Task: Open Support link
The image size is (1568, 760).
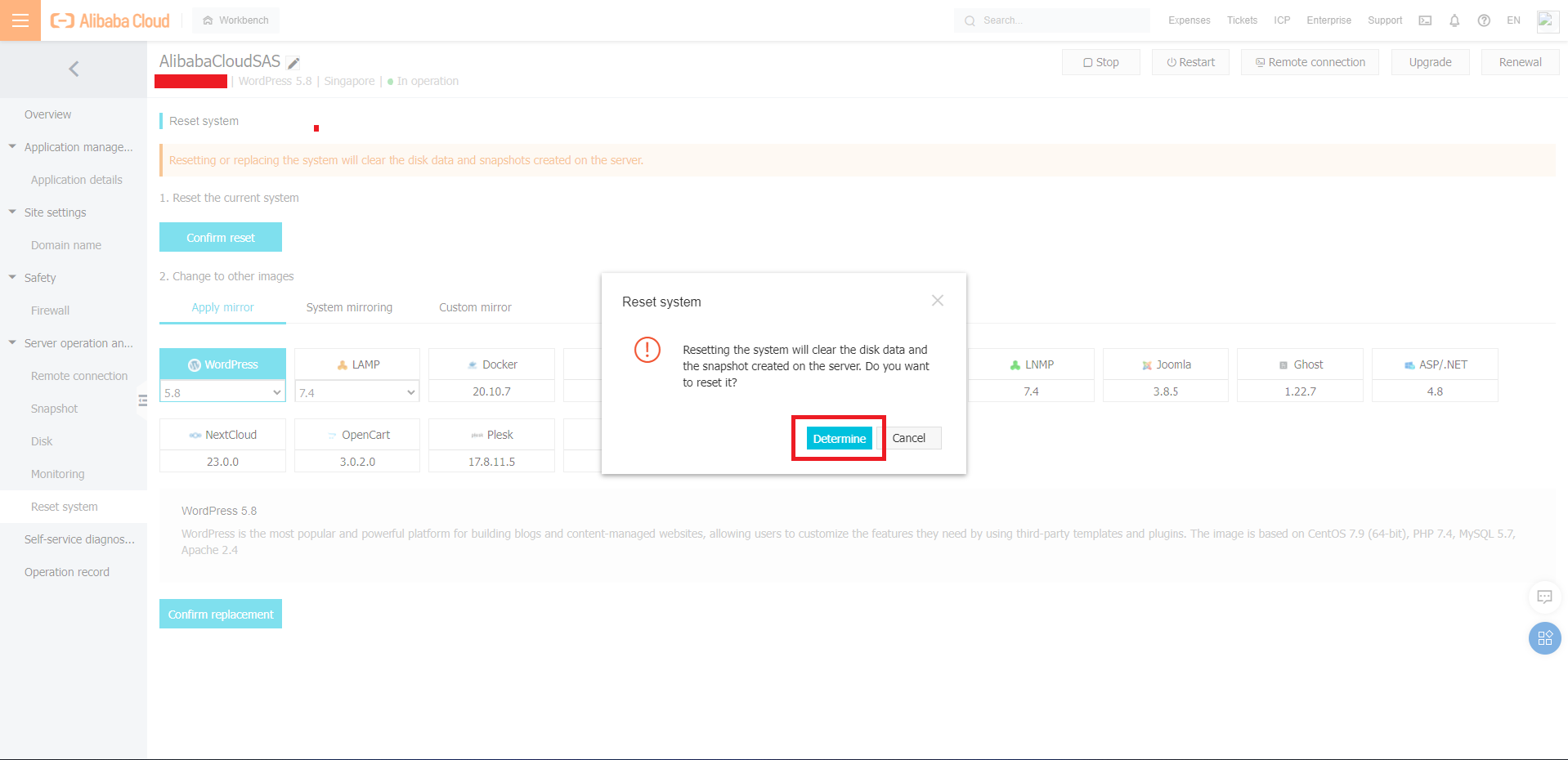Action: click(x=1385, y=20)
